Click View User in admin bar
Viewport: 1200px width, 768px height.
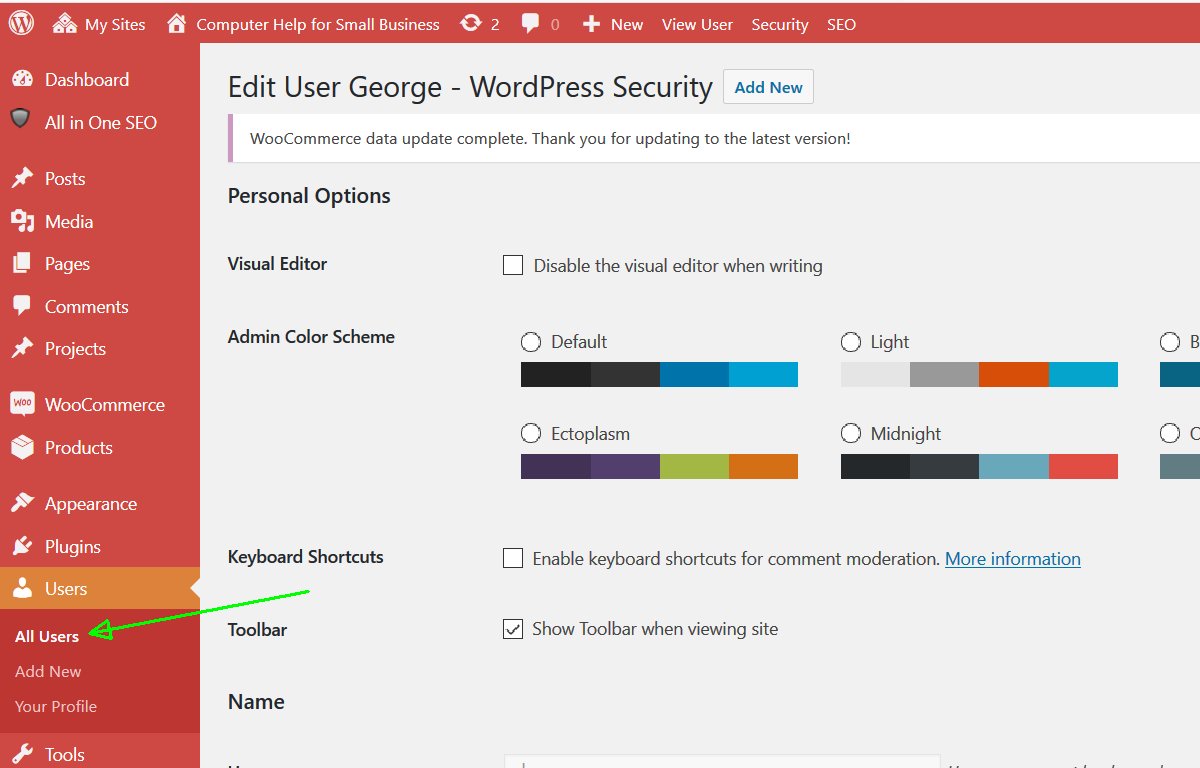697,24
